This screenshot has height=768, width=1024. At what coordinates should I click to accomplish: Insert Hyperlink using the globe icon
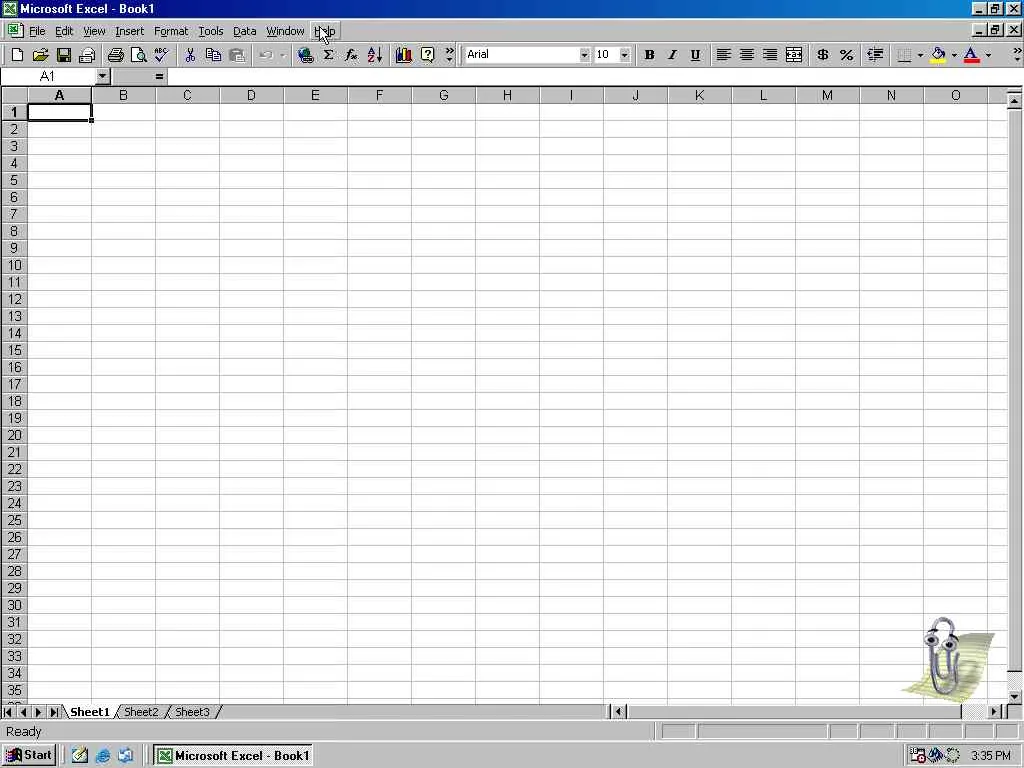[x=305, y=55]
